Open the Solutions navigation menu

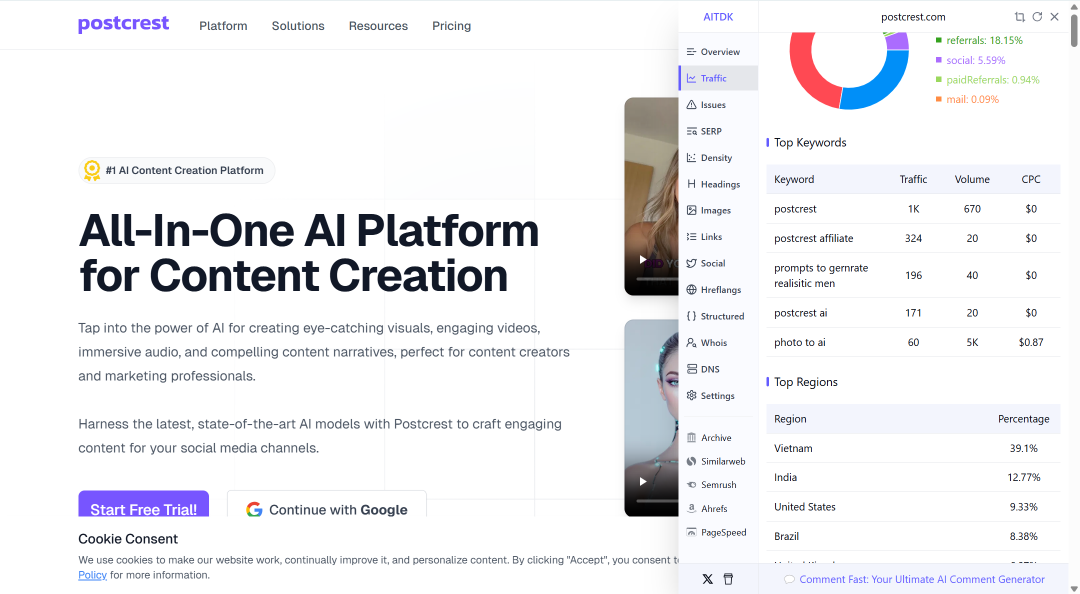[x=298, y=25]
